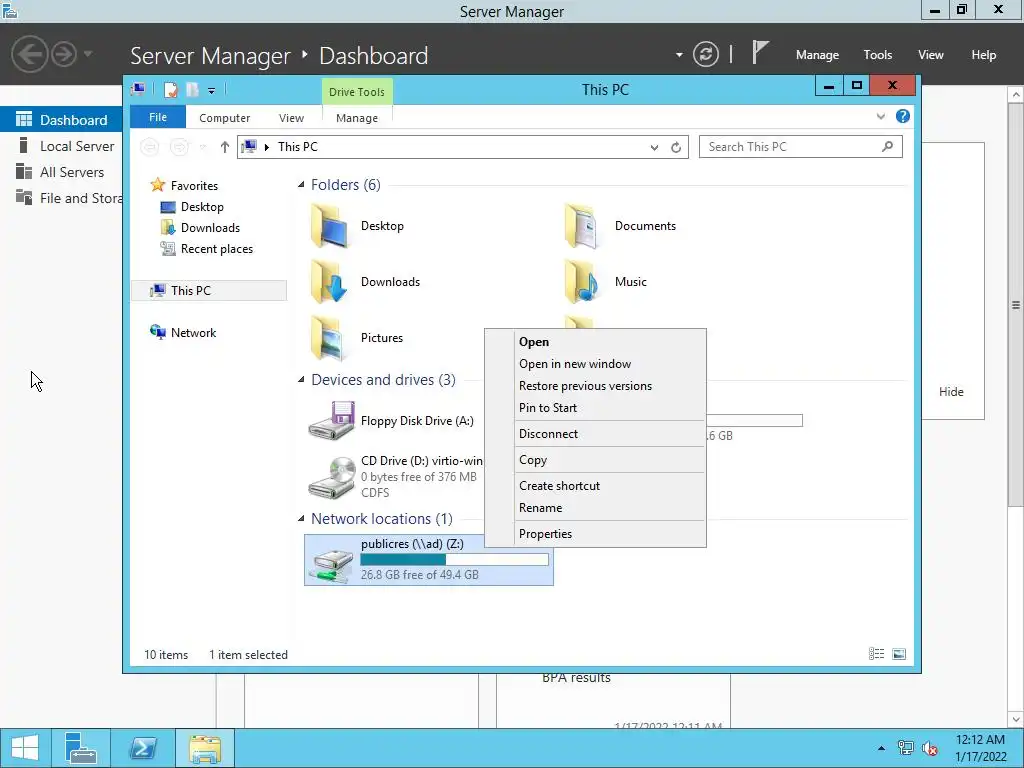Select the publicres (\\ad) (Z:) network drive
This screenshot has height=768, width=1024.
pos(429,560)
